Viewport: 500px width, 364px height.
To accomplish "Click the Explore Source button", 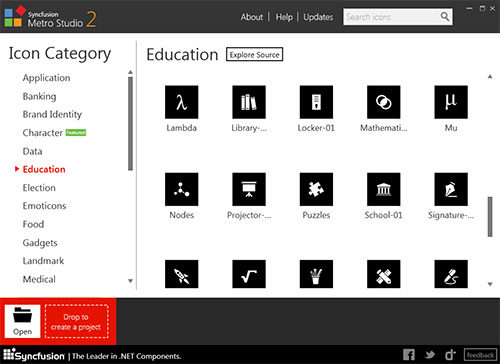I will tap(255, 54).
